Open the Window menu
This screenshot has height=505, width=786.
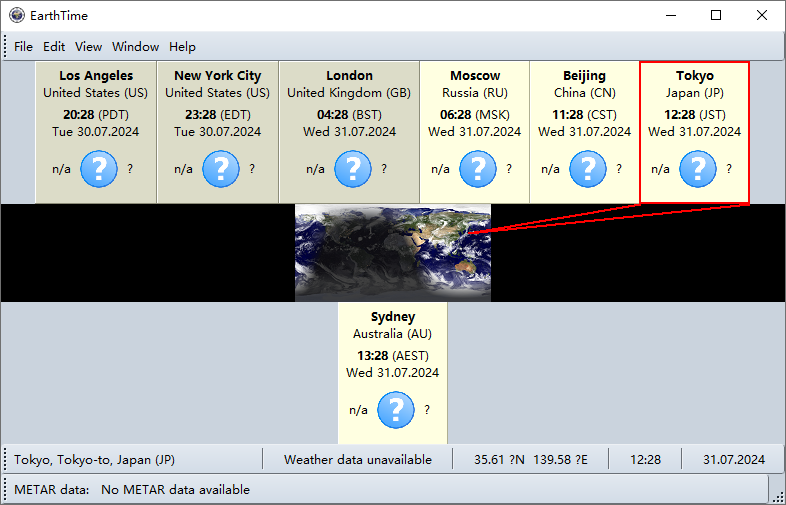[x=135, y=47]
